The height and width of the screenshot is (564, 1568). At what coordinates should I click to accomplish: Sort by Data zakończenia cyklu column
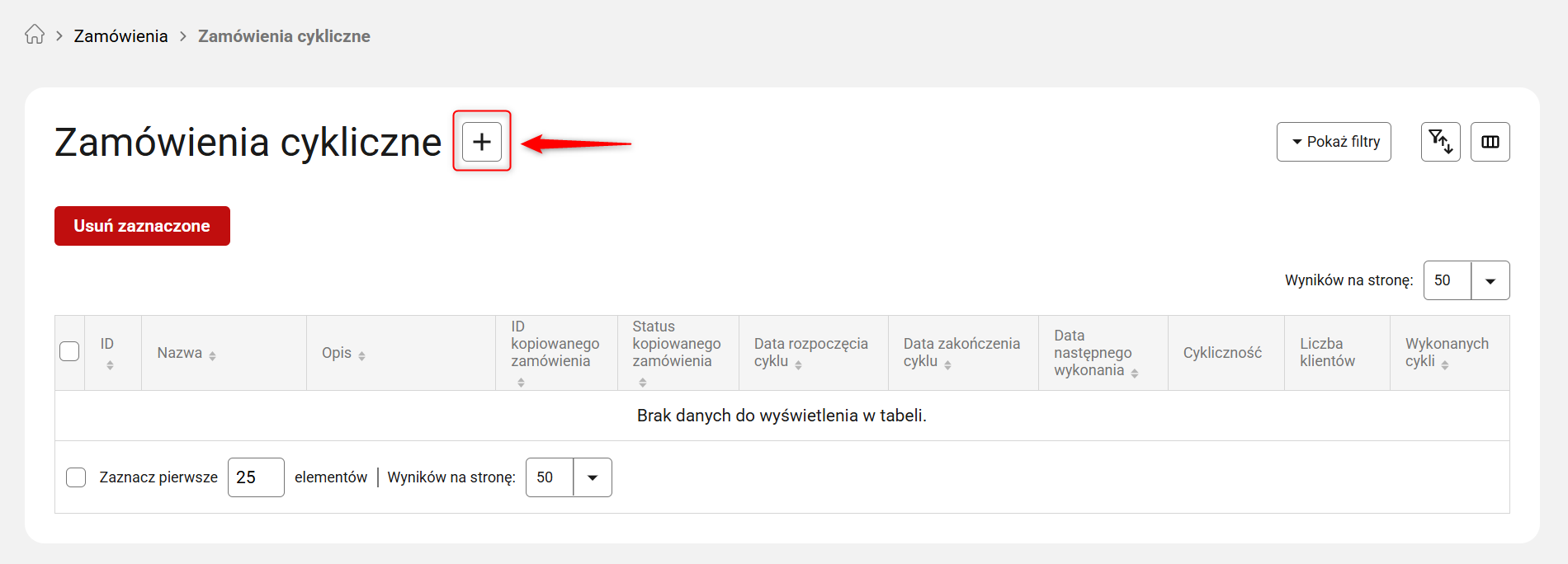point(947,364)
